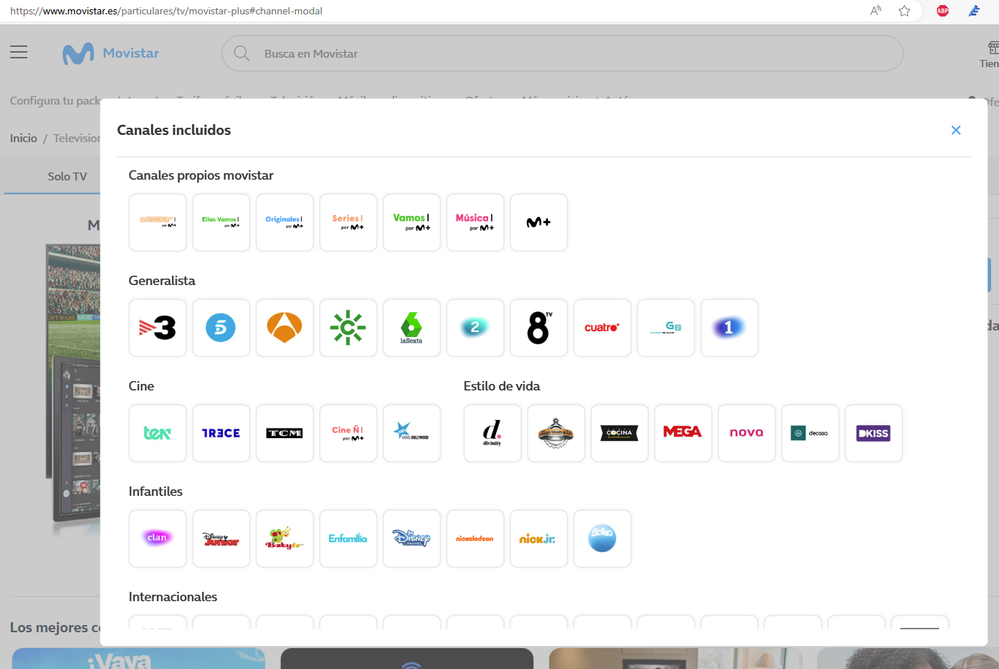Close the Canales incluidos dialog
Image resolution: width=999 pixels, height=669 pixels.
[x=956, y=130]
